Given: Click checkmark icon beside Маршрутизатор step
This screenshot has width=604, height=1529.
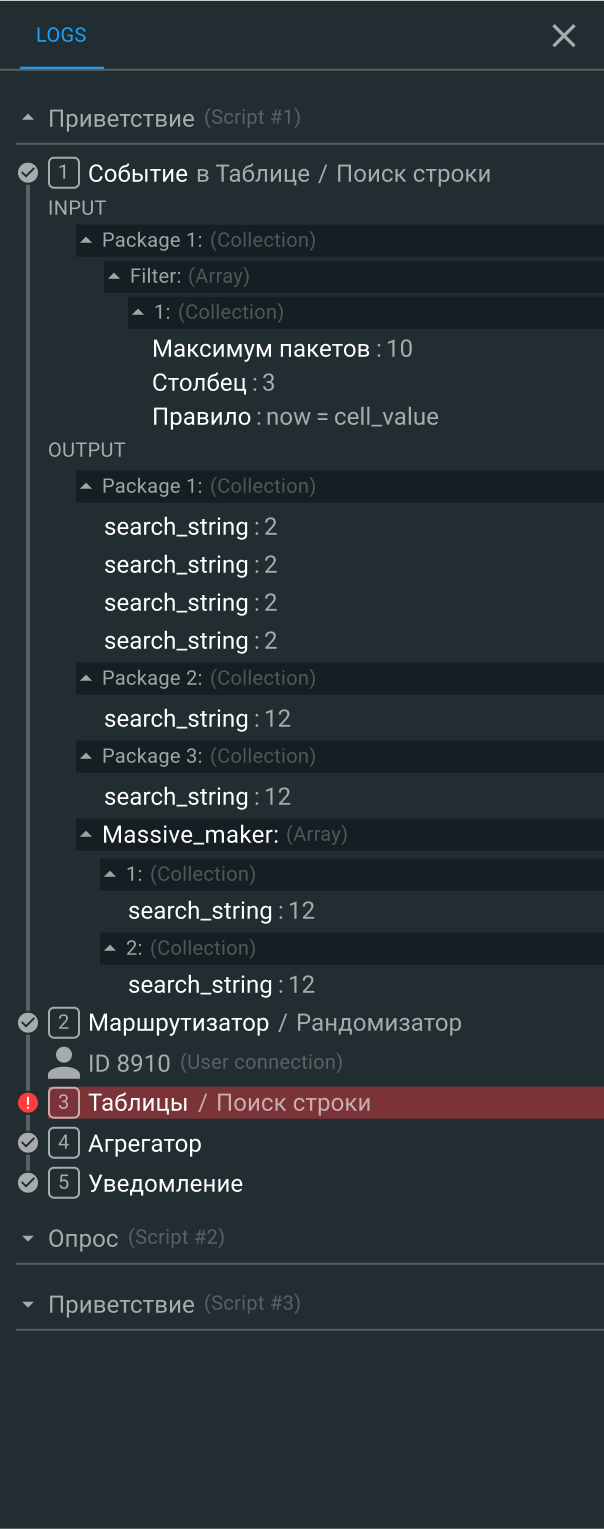Looking at the screenshot, I should tap(28, 1023).
